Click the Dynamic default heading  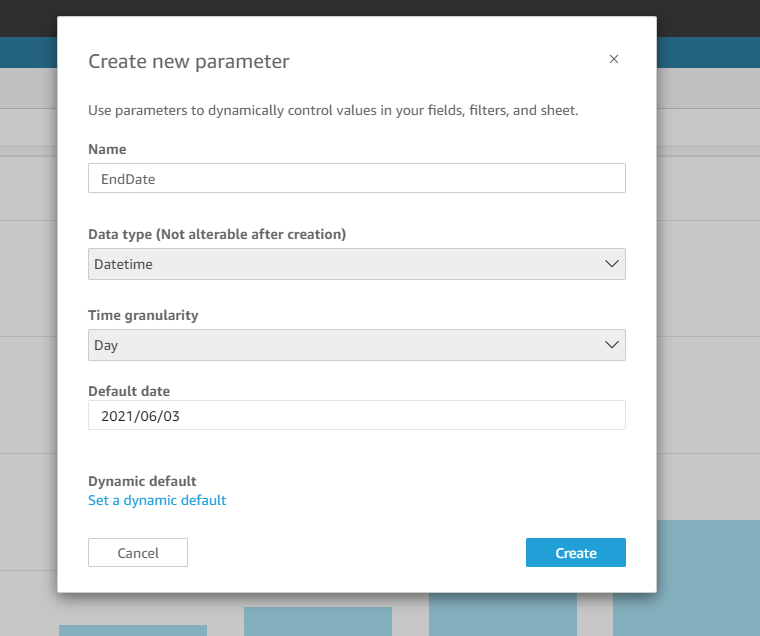[142, 481]
